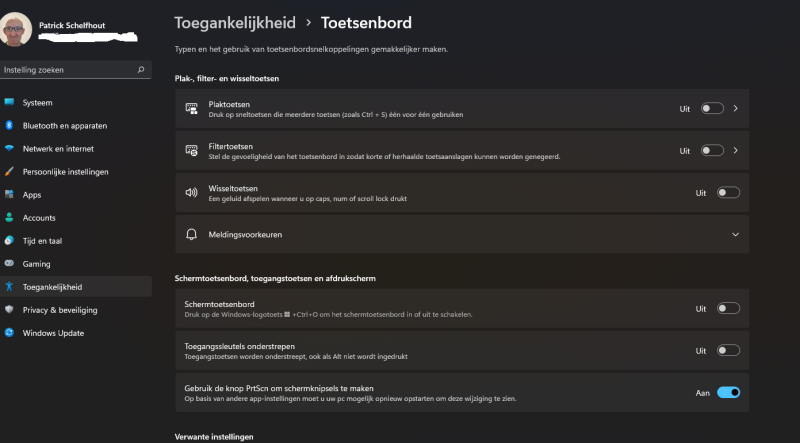This screenshot has width=800, height=443.
Task: Enable the Plaktoetsen toggle
Action: coord(712,108)
